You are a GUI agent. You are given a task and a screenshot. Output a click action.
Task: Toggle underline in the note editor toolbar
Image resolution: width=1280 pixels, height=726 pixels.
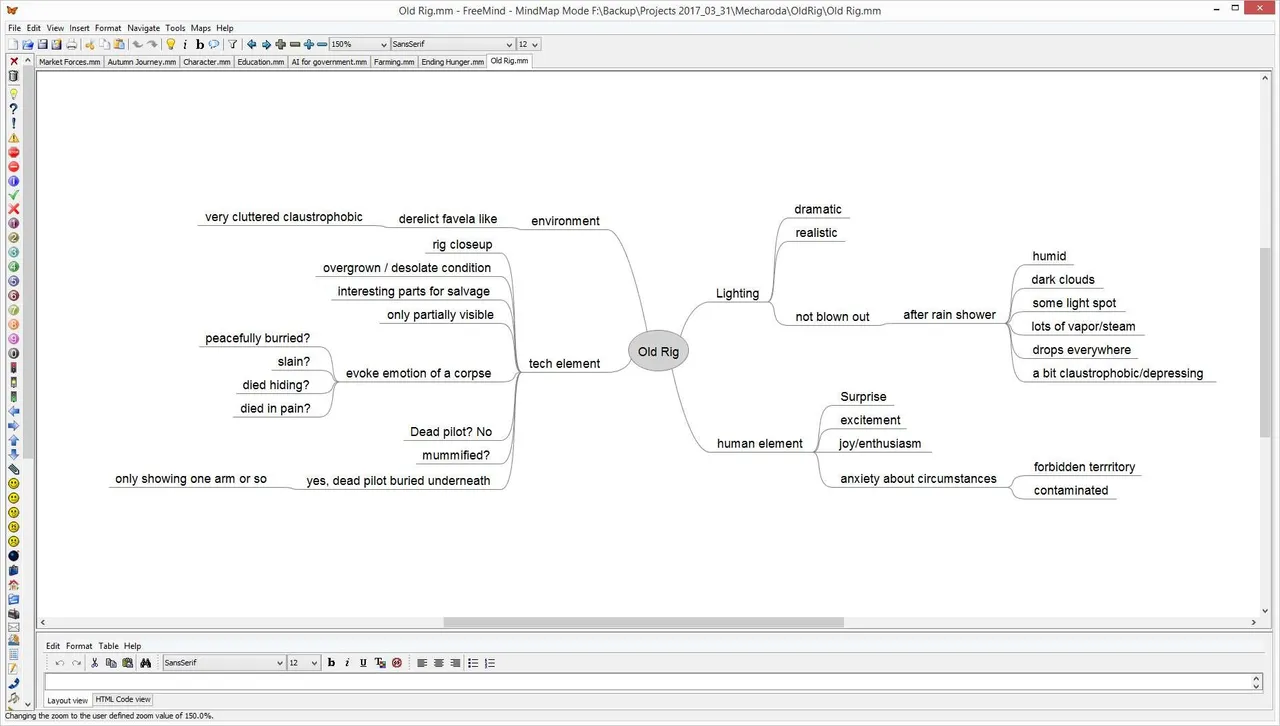(363, 663)
